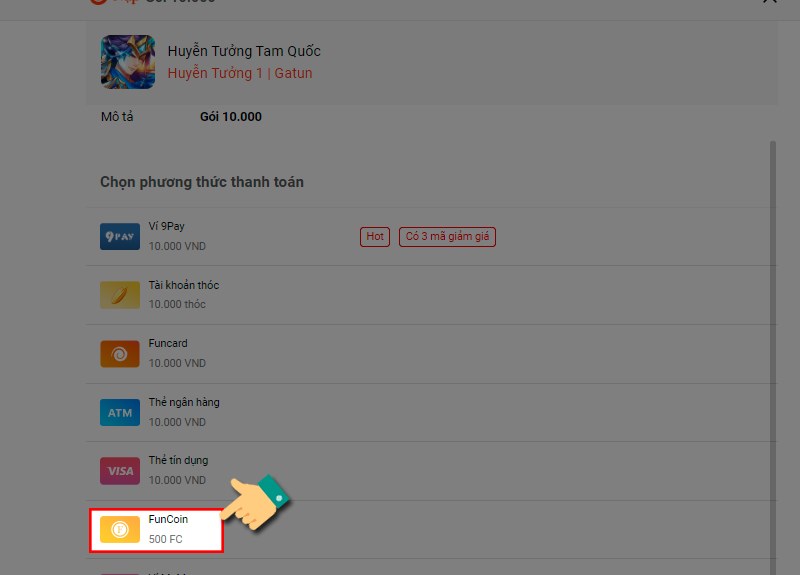Image resolution: width=800 pixels, height=575 pixels.
Task: Click the Huyễn Tưởng Tam Quốc game title
Action: tap(244, 51)
